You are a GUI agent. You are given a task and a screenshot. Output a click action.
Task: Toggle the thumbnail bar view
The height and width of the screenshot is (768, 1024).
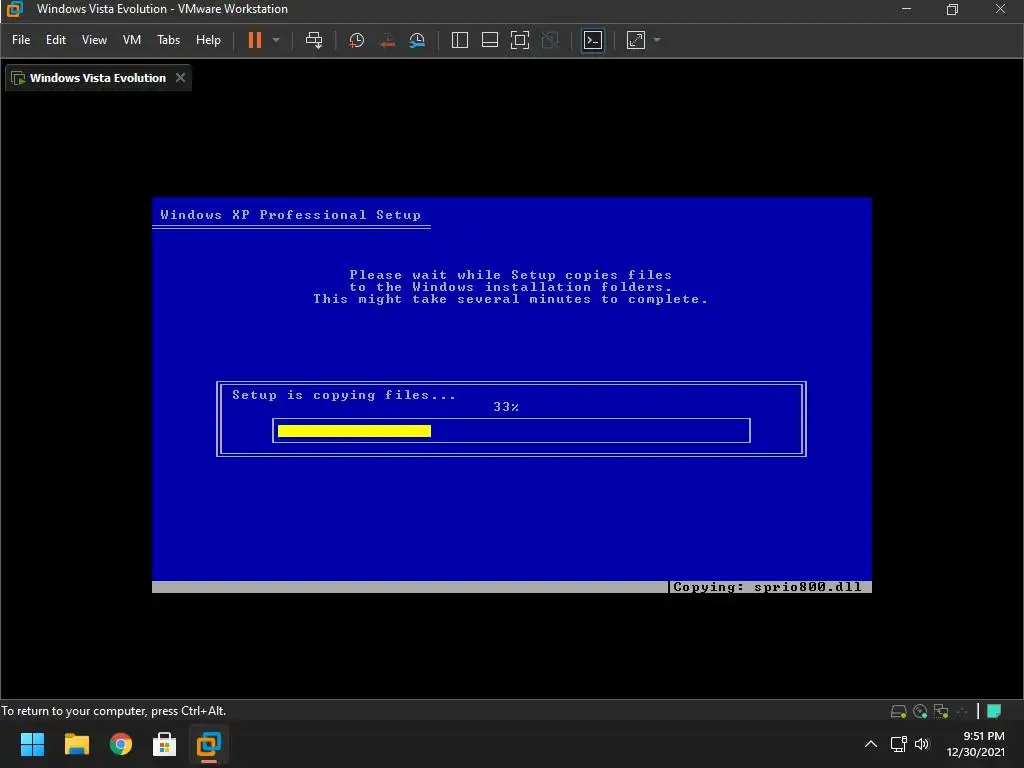(490, 40)
